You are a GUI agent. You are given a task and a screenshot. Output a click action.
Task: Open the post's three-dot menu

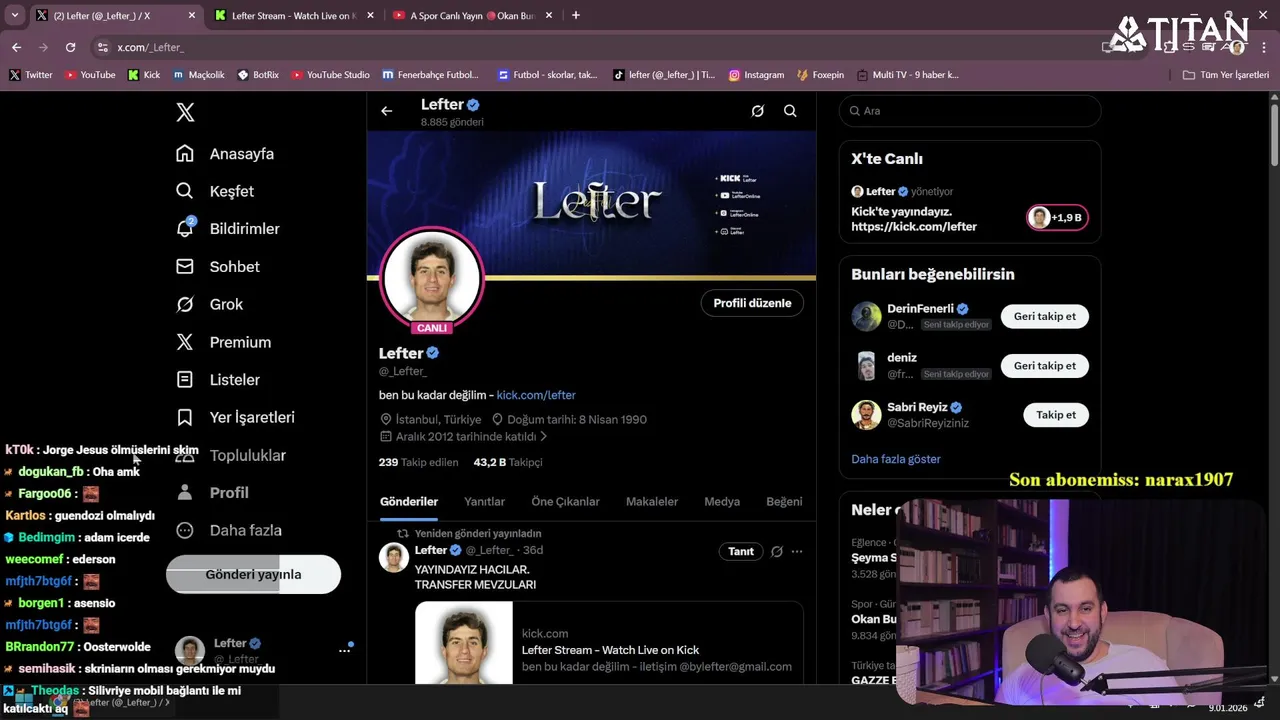click(797, 551)
